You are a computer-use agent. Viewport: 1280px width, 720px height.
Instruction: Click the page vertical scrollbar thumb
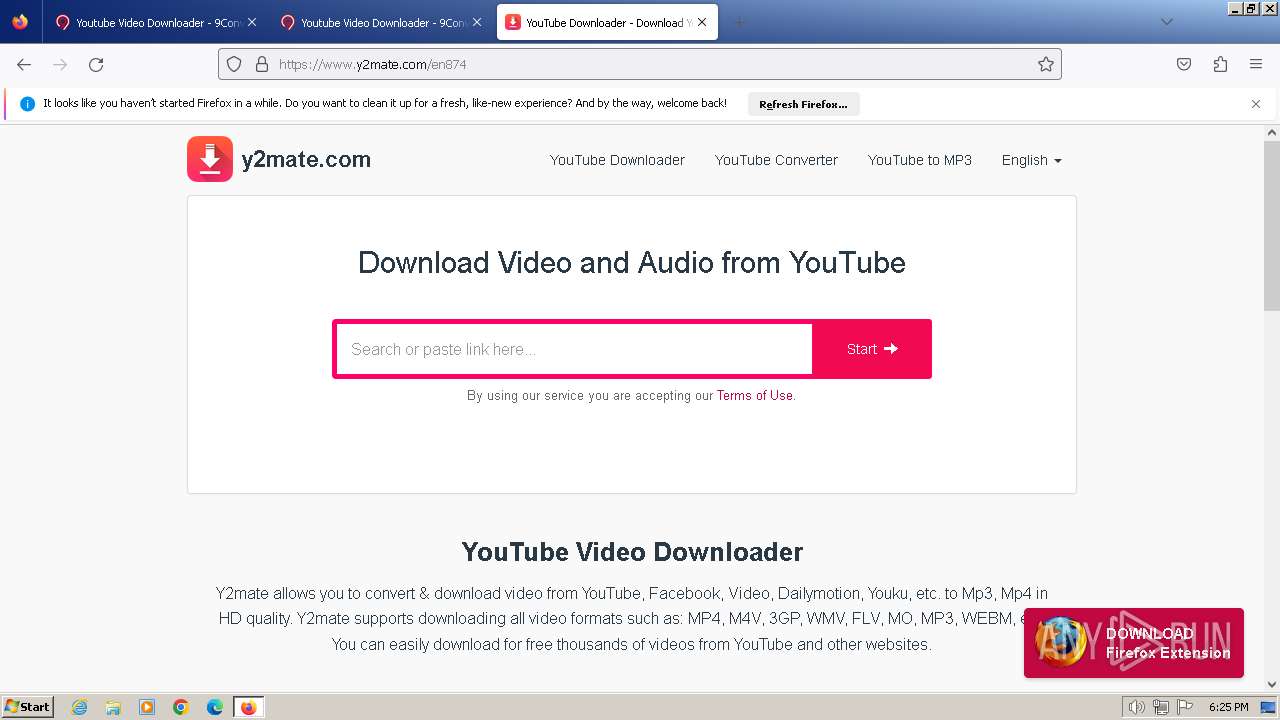coord(1272,226)
